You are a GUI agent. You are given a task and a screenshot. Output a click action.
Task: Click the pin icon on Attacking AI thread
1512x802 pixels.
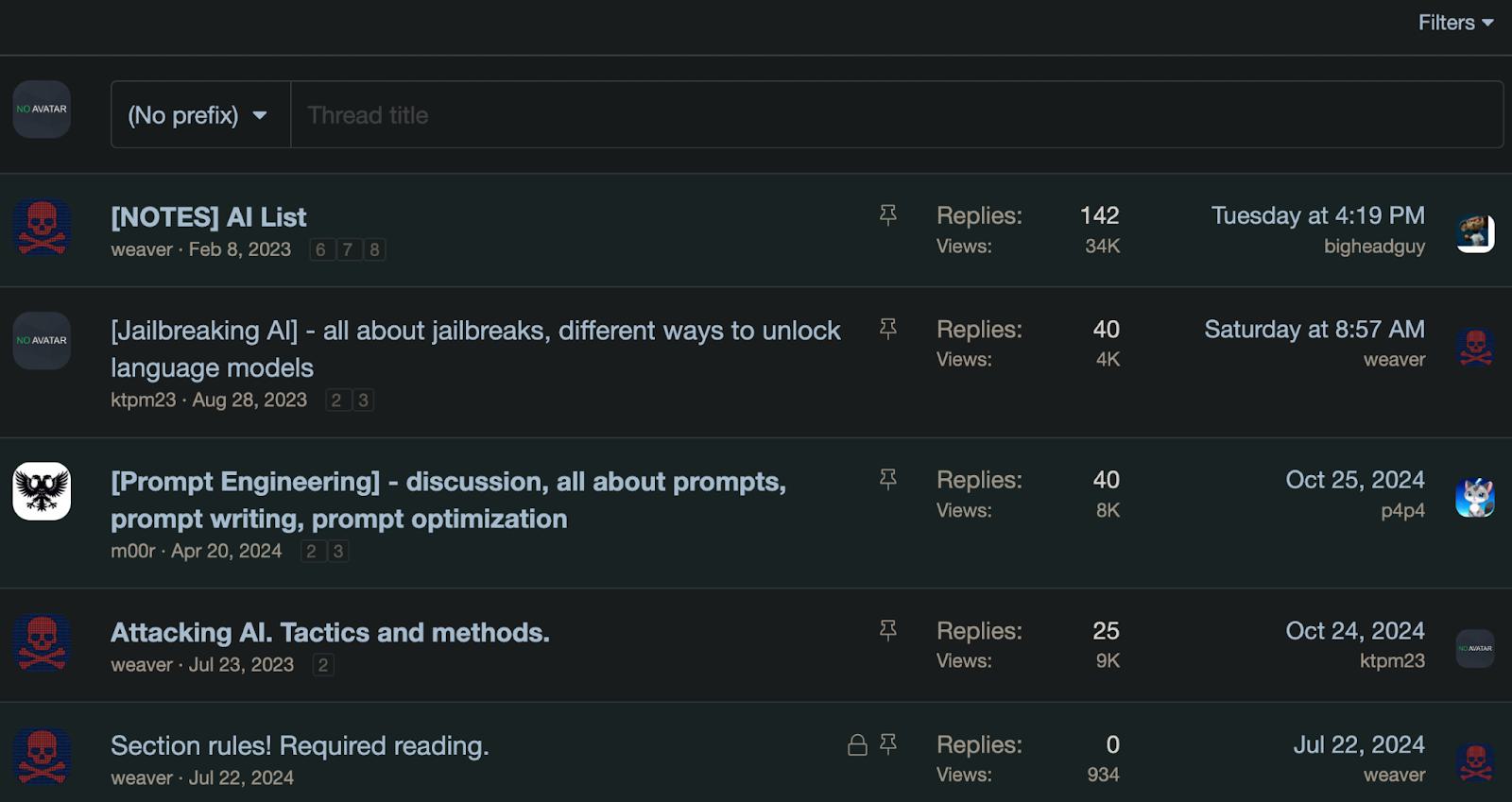[x=888, y=631]
